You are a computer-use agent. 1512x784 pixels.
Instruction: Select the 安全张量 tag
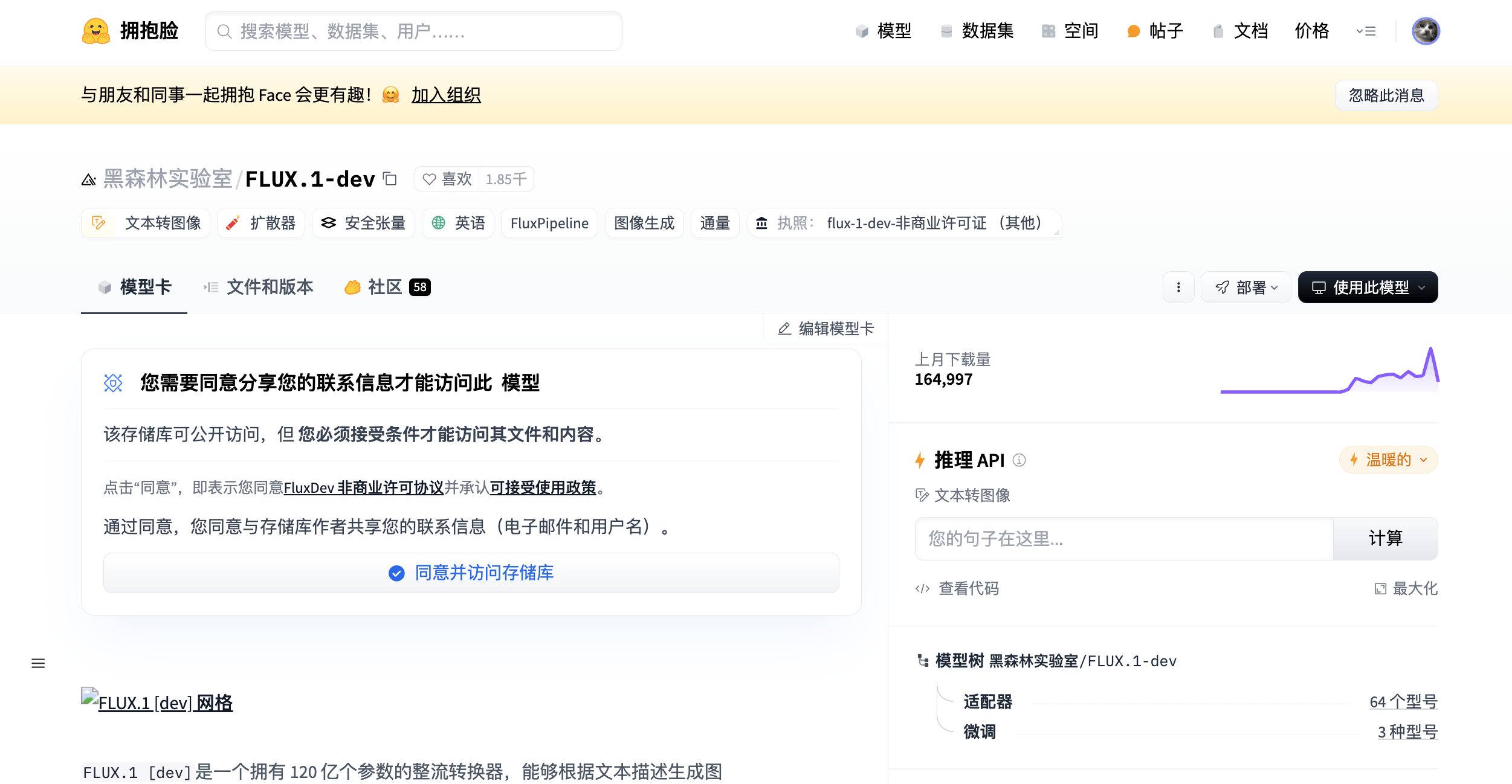(363, 223)
